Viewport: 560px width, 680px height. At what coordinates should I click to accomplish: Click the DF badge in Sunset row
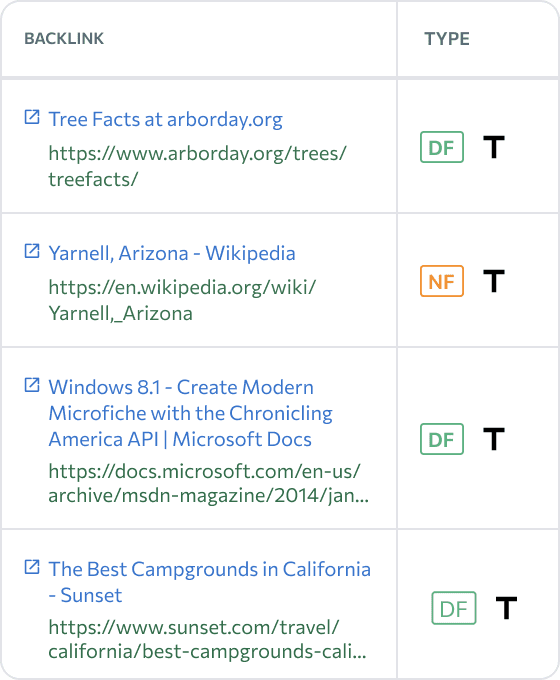tap(454, 608)
